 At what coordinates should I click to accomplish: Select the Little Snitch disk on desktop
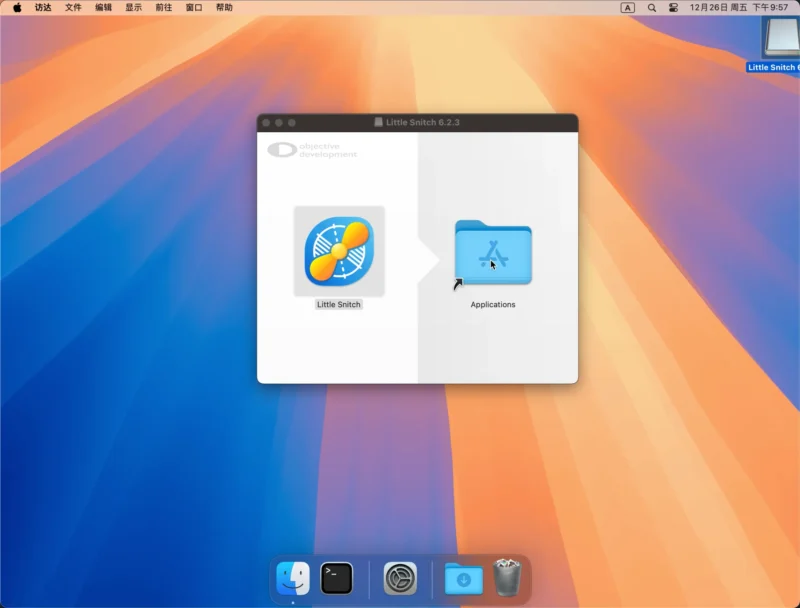click(x=779, y=40)
